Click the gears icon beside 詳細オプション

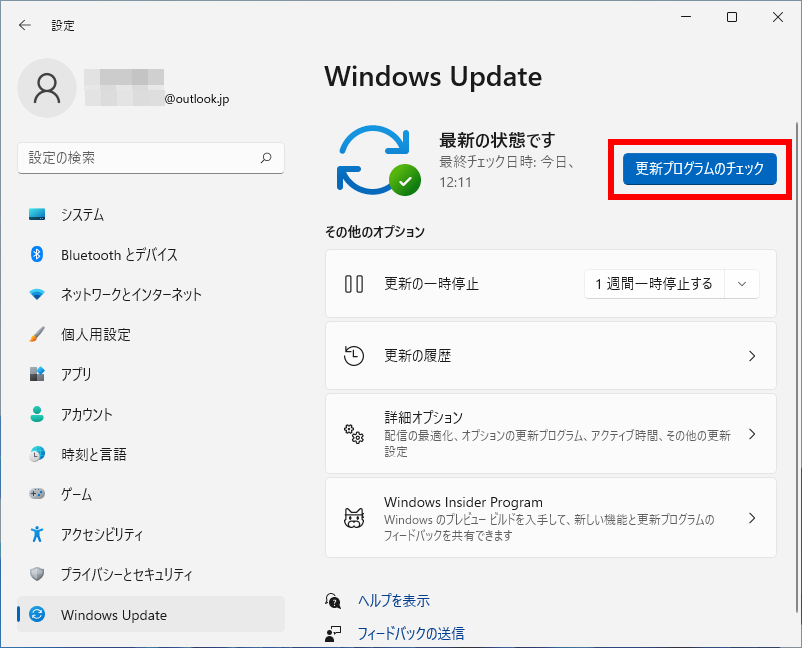pyautogui.click(x=354, y=434)
